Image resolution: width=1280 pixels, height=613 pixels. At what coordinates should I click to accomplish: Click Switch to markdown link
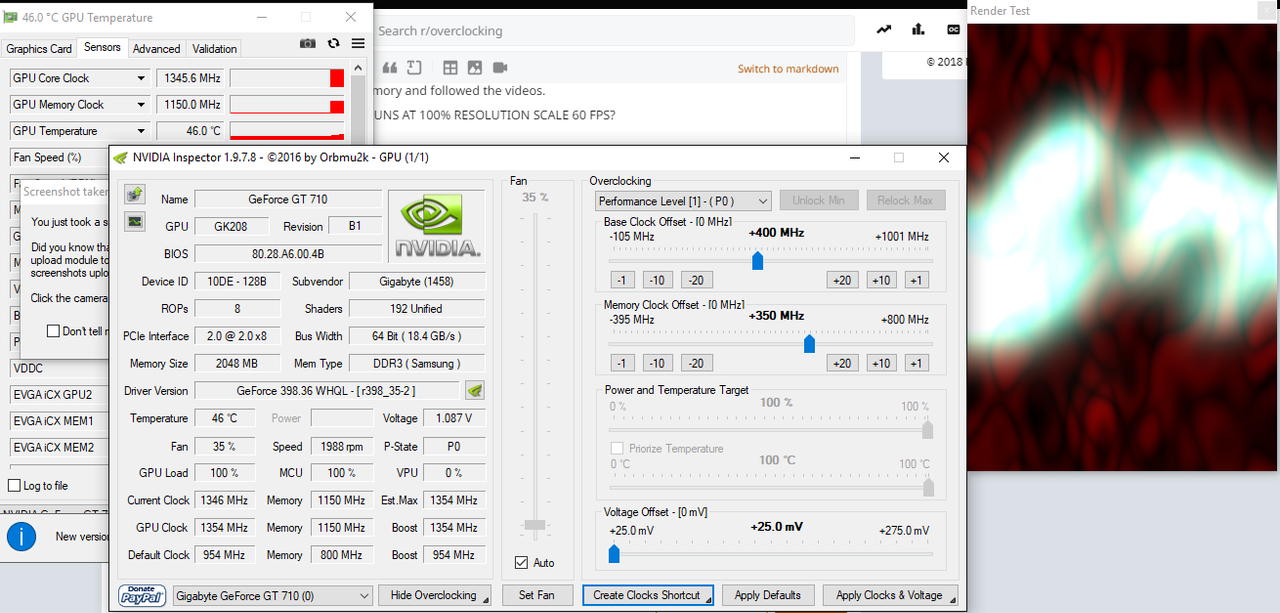point(788,69)
